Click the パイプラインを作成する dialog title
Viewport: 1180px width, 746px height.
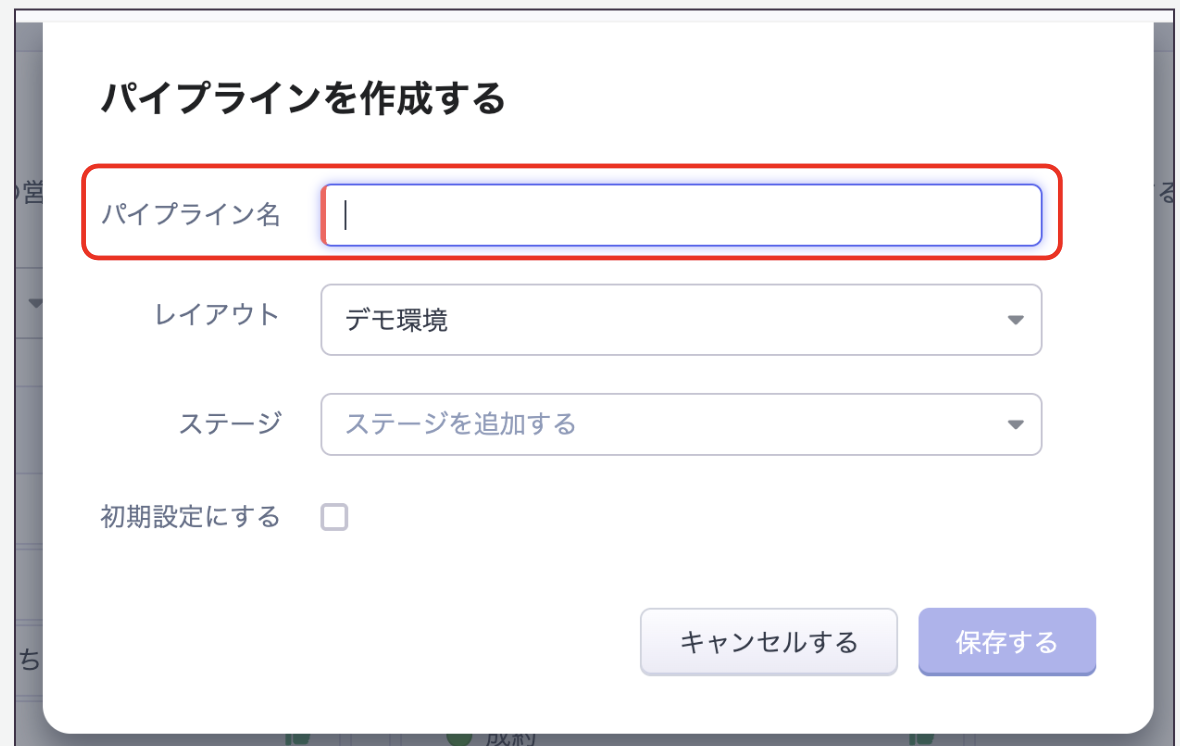(x=302, y=99)
